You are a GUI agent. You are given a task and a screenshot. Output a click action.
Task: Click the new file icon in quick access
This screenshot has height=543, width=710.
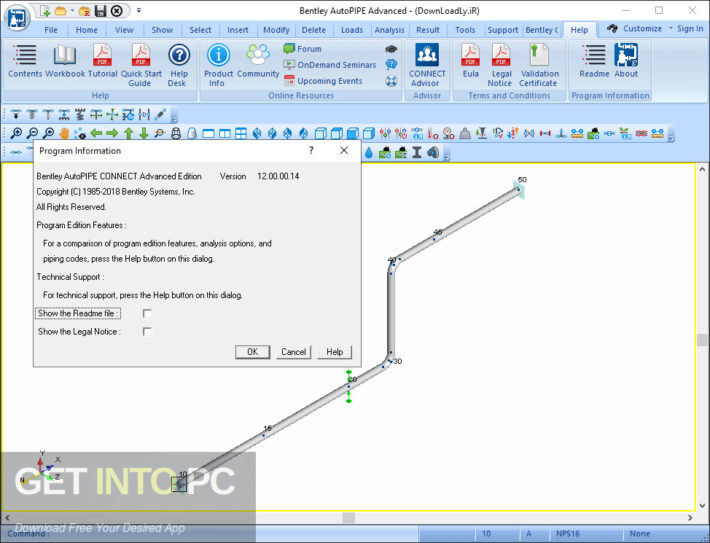tap(45, 10)
